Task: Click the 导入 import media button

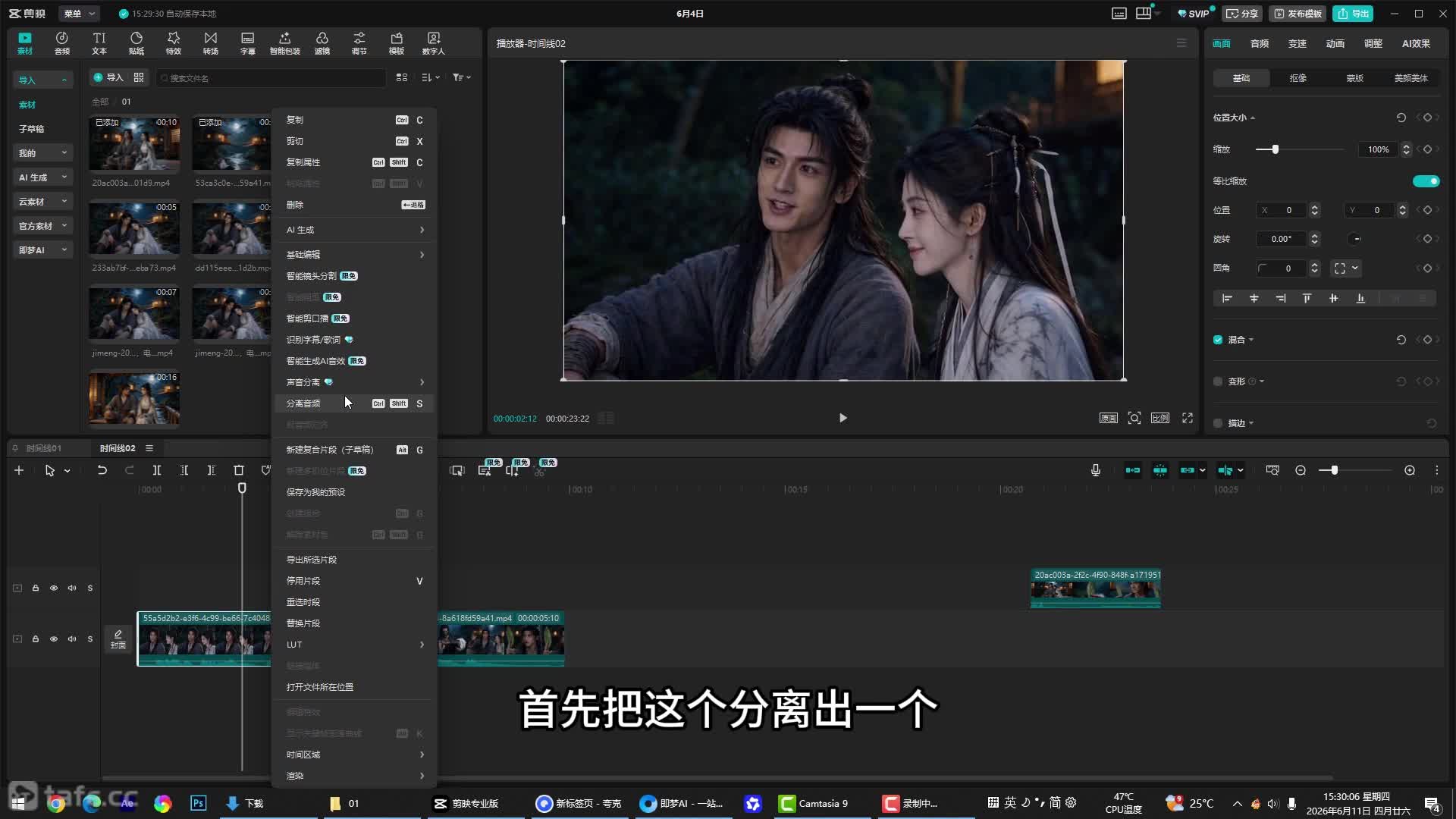Action: click(108, 77)
